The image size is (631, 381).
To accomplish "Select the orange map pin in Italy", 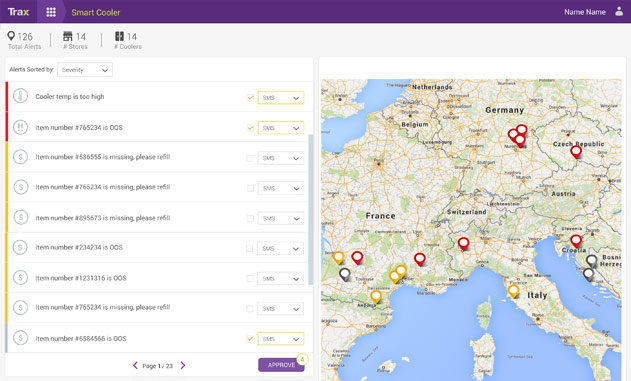I will point(513,291).
